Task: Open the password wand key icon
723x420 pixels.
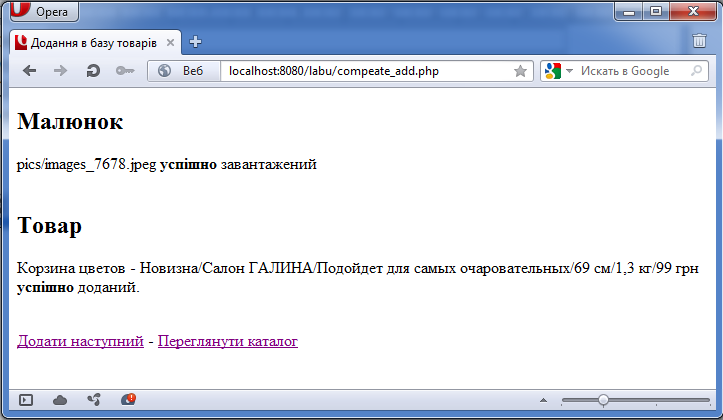Action: [x=125, y=71]
